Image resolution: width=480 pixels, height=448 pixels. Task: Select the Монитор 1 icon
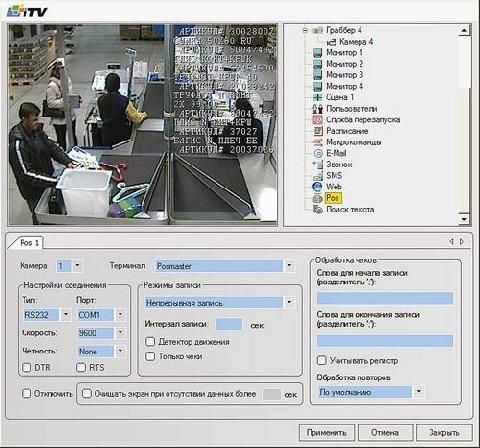tap(318, 53)
